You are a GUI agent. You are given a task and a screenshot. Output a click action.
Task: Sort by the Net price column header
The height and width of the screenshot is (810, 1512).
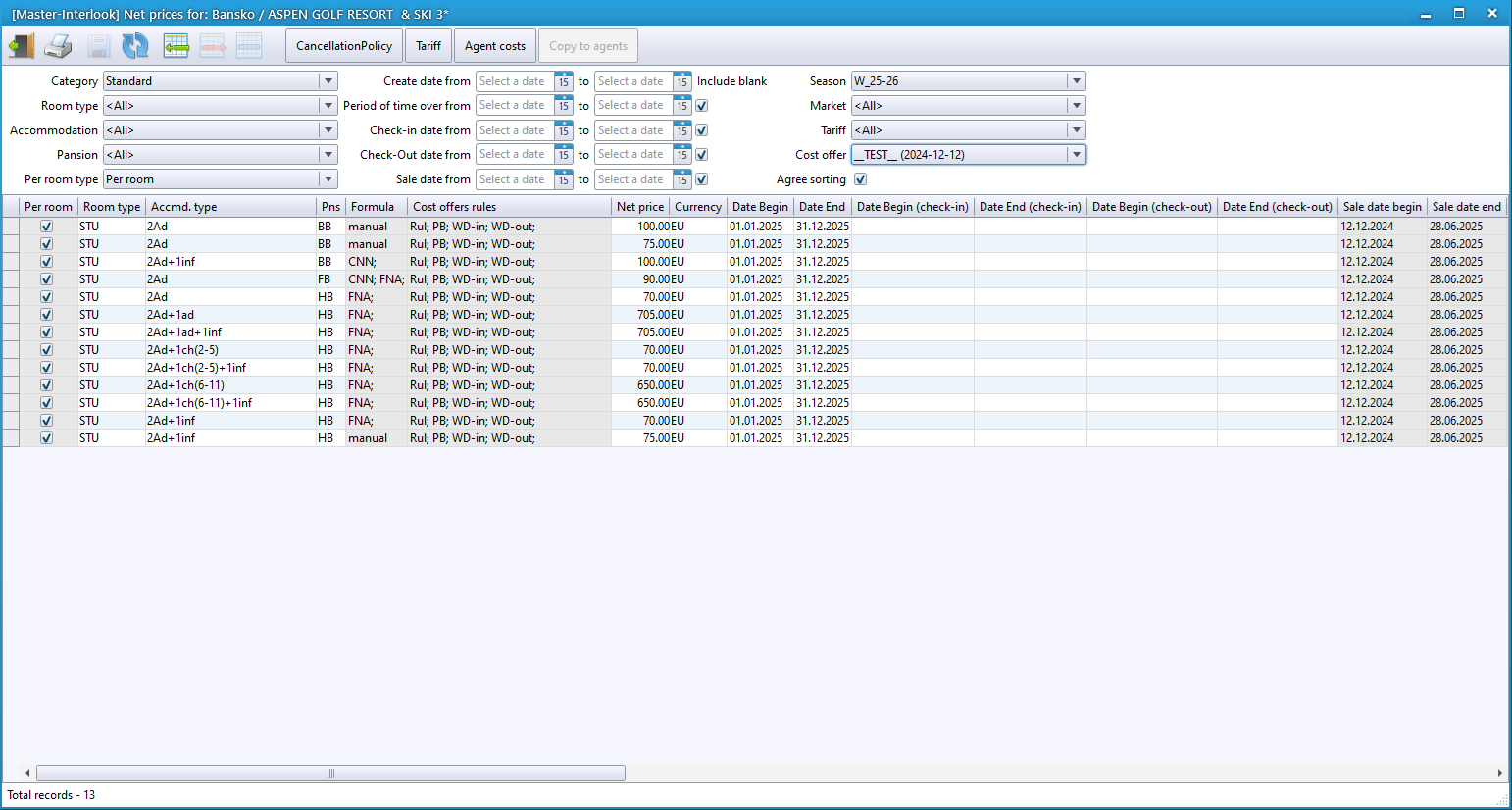click(x=640, y=207)
